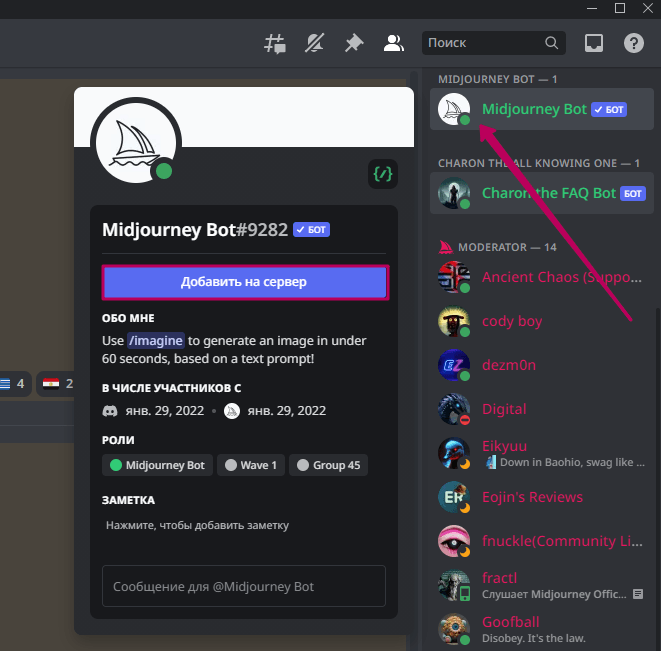Click the /imagine command mention
661x651 pixels.
156,340
